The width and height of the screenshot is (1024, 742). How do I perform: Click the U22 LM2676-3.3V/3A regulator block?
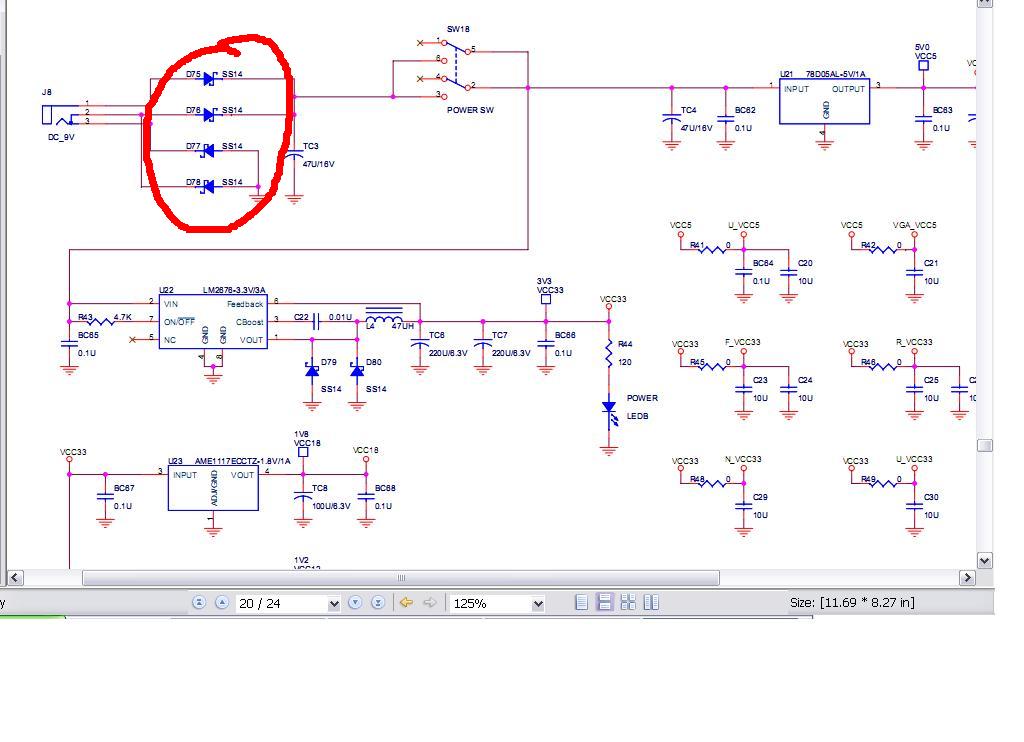[213, 322]
